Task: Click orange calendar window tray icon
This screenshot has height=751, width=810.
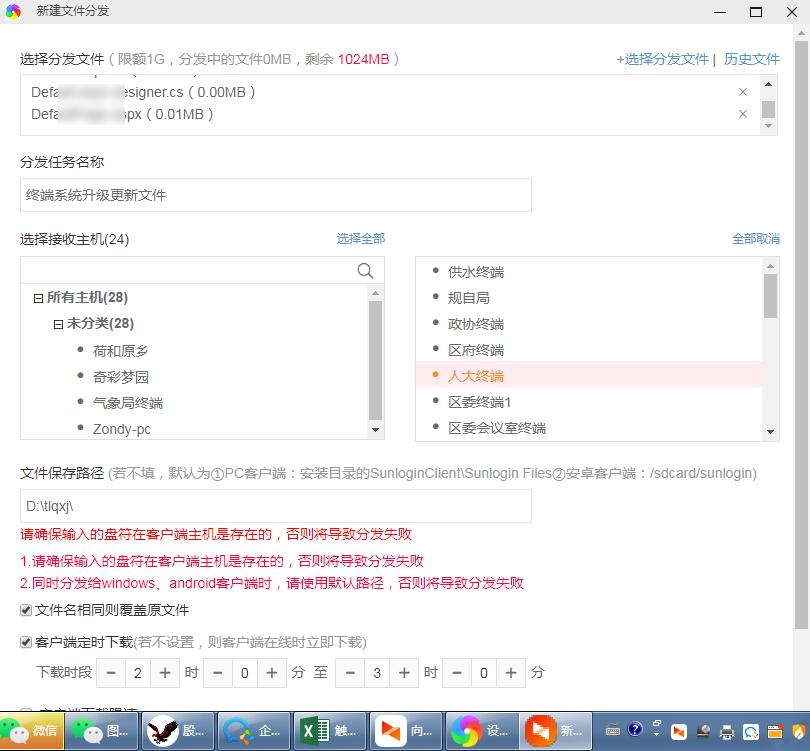Action: pos(775,731)
